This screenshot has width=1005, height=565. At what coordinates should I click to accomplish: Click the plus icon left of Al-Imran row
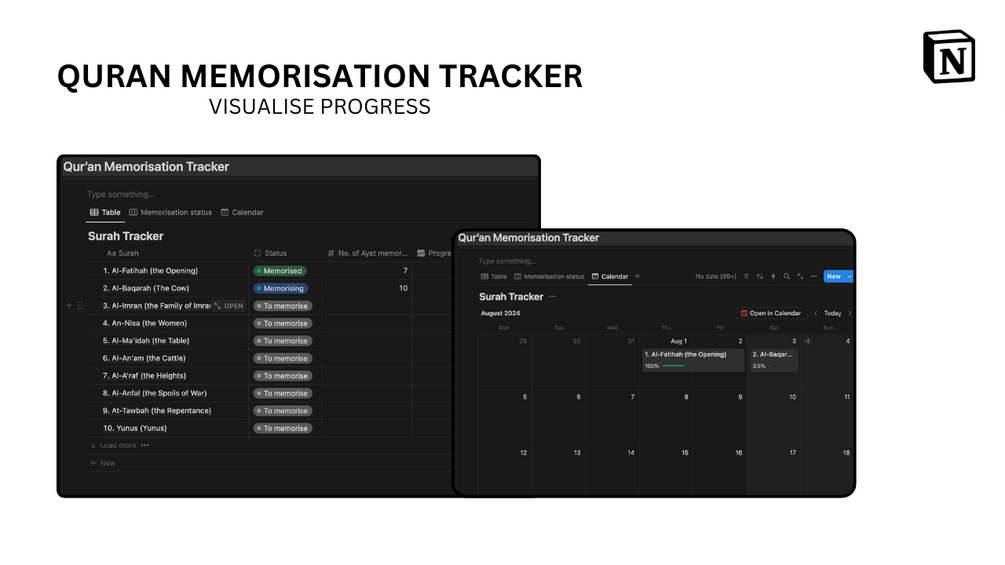click(x=69, y=306)
